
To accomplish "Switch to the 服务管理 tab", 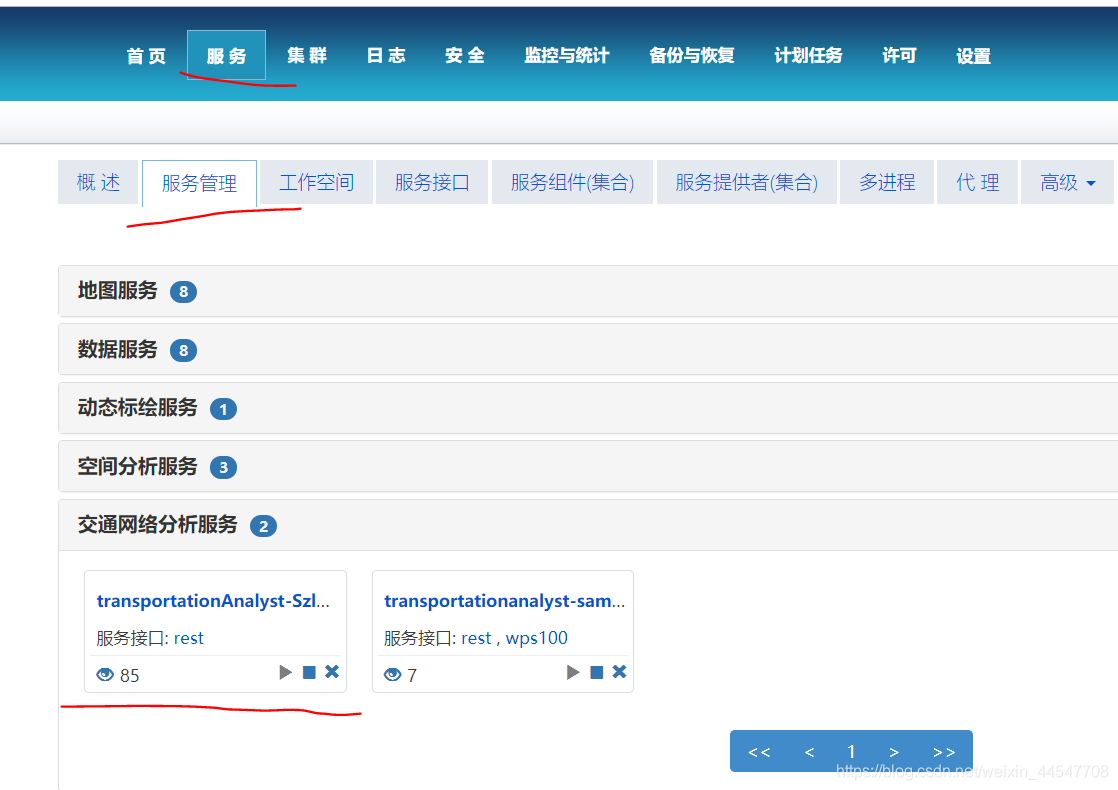I will pos(200,183).
